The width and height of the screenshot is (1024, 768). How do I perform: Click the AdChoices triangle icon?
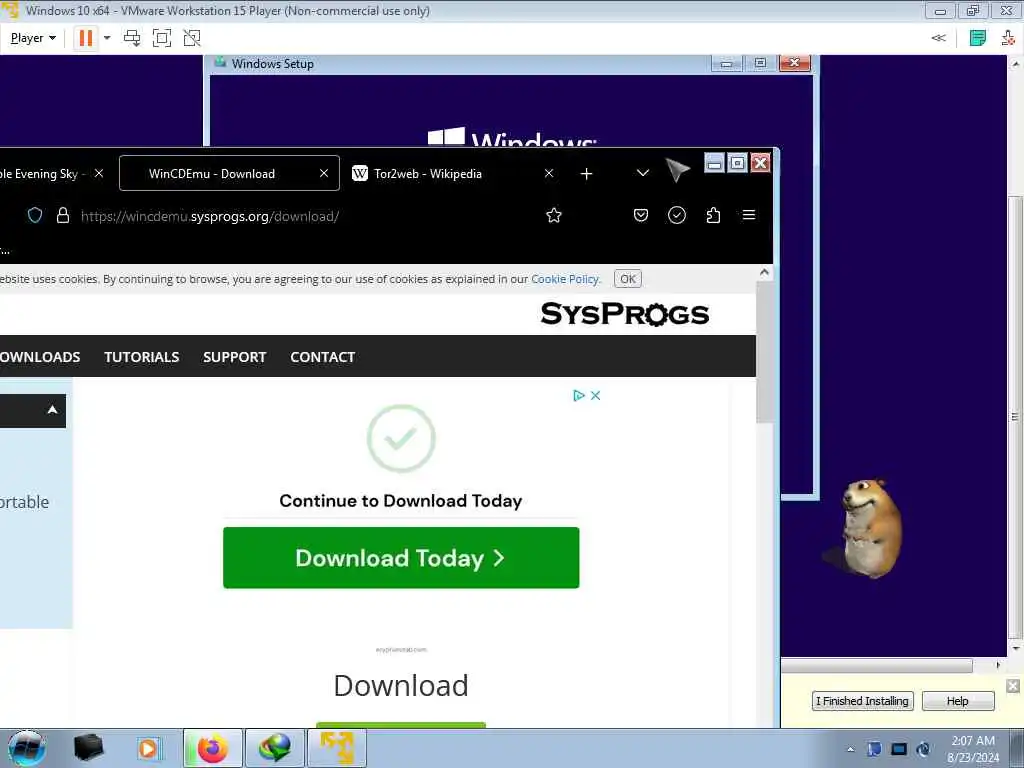[578, 396]
